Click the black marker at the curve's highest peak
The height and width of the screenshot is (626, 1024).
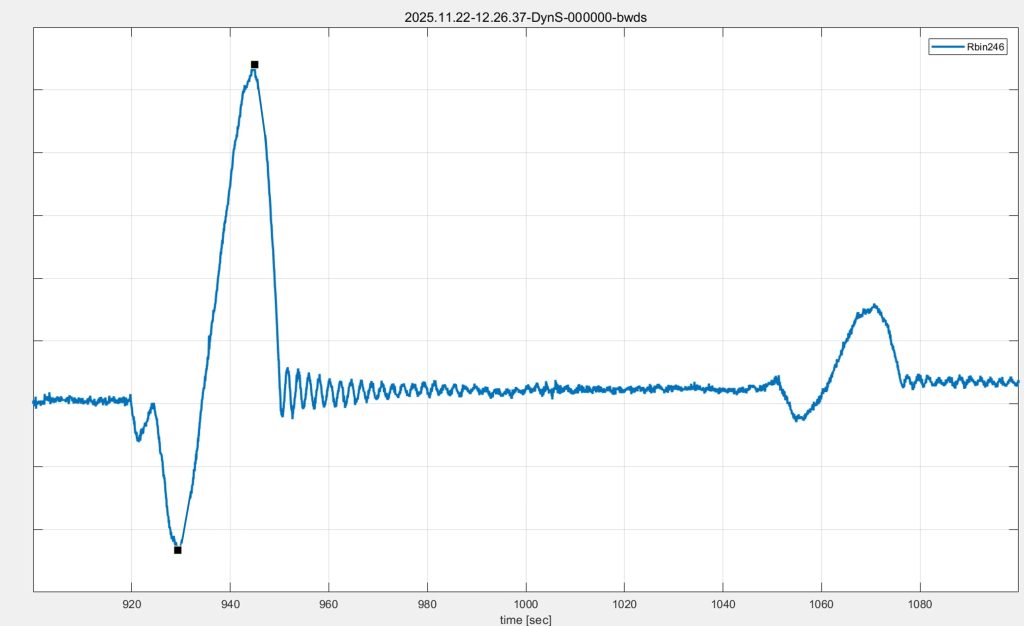pyautogui.click(x=254, y=64)
